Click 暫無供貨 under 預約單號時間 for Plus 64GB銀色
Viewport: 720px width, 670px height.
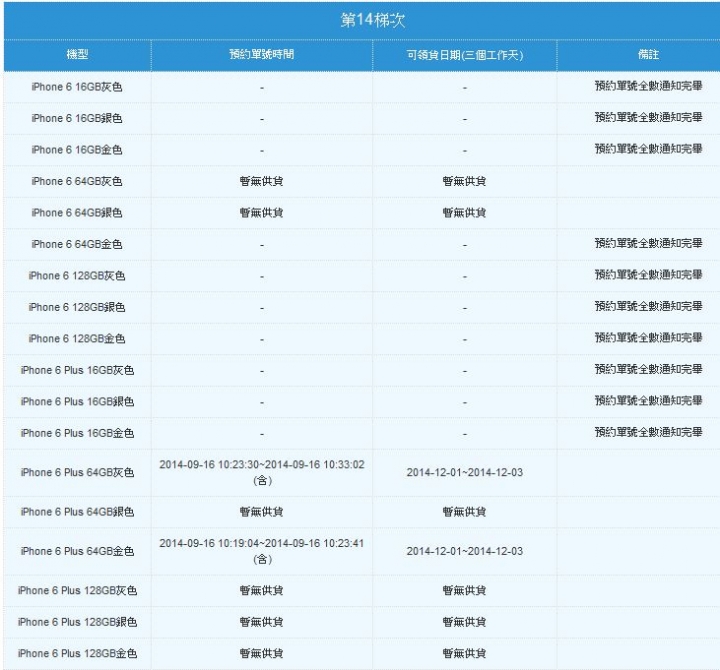[262, 512]
